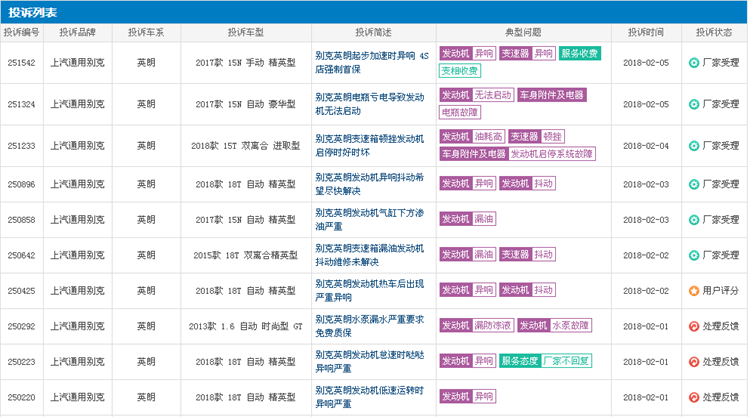Click the red 处理反馈 icon in row 250220
The image size is (750, 417).
tap(694, 397)
